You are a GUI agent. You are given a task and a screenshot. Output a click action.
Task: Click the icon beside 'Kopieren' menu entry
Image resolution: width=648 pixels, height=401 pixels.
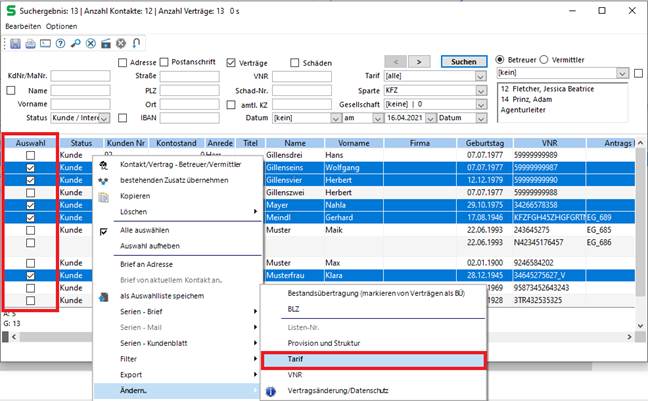point(103,197)
